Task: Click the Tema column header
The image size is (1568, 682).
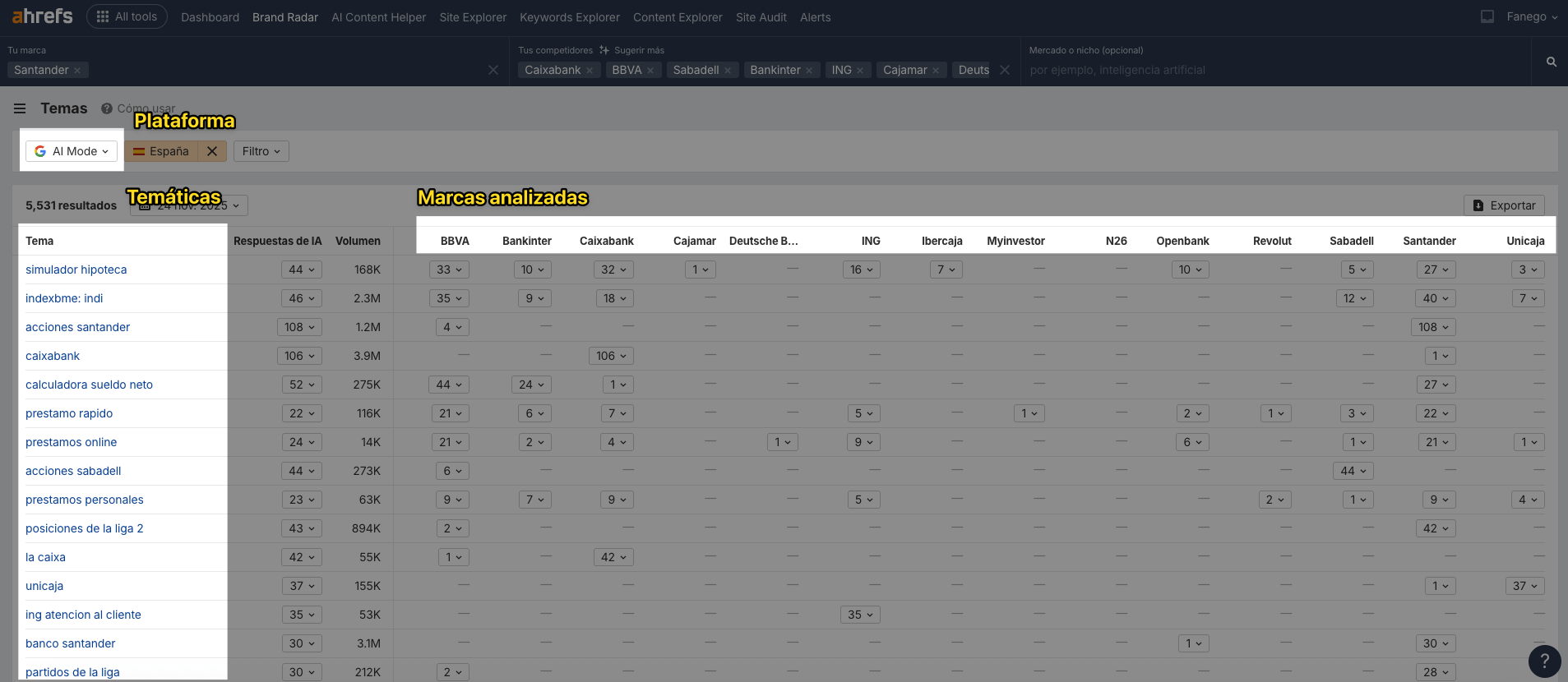Action: coord(39,241)
